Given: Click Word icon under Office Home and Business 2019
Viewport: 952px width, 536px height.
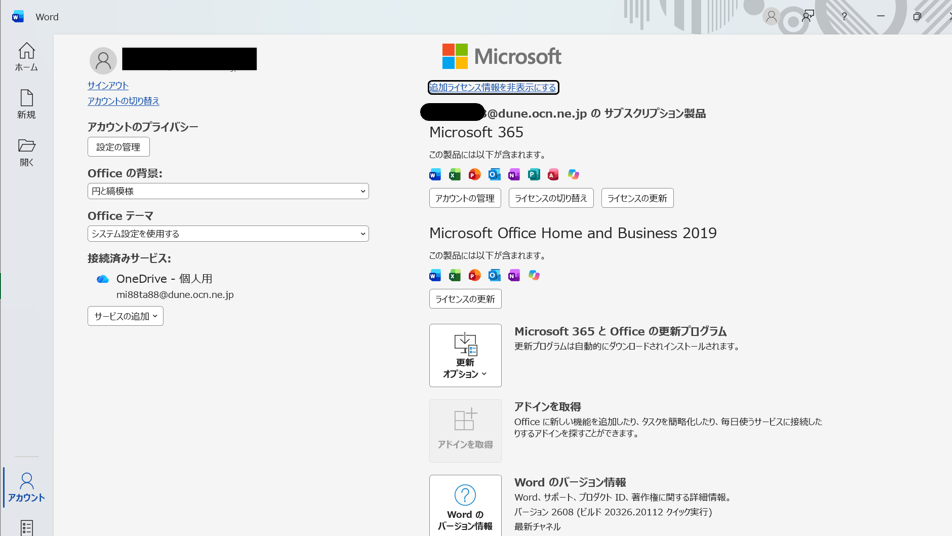Looking at the screenshot, I should coord(435,276).
